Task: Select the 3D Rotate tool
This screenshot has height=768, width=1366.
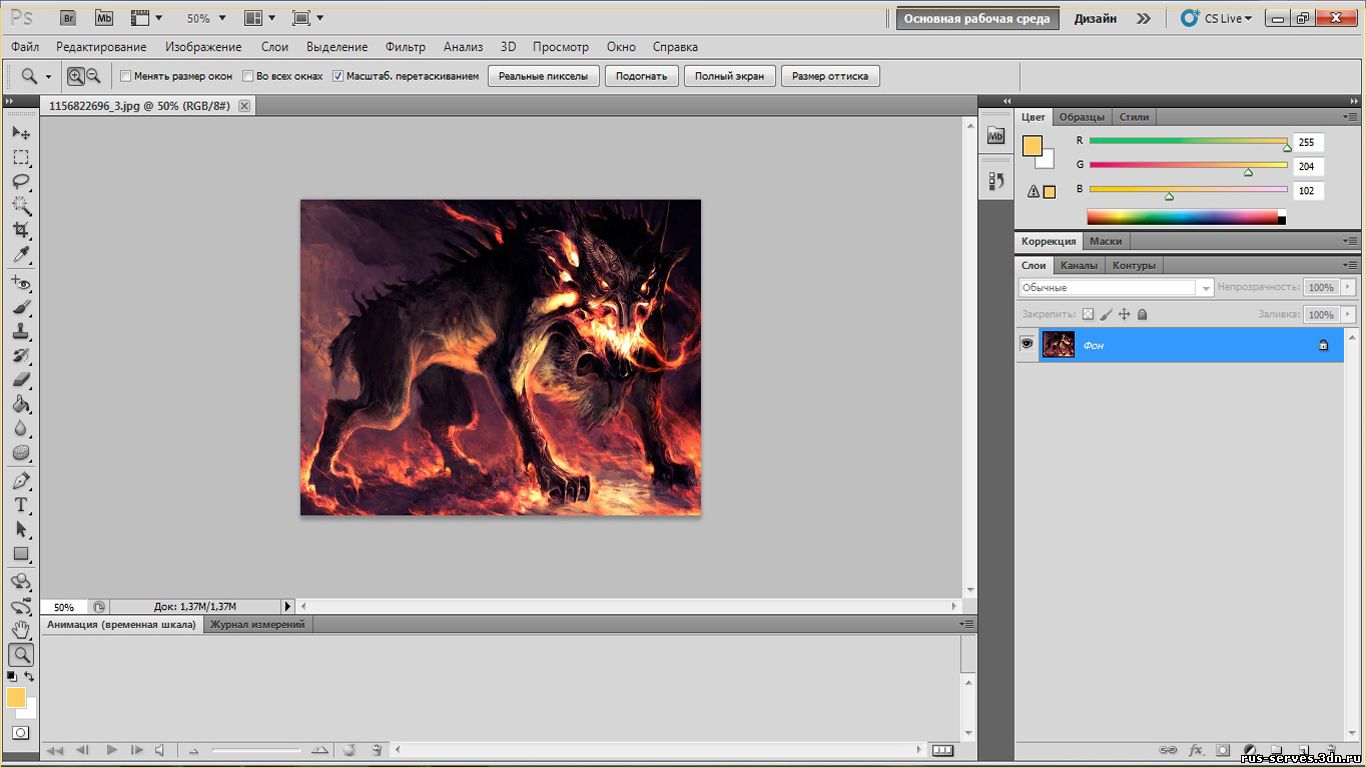Action: click(x=20, y=582)
